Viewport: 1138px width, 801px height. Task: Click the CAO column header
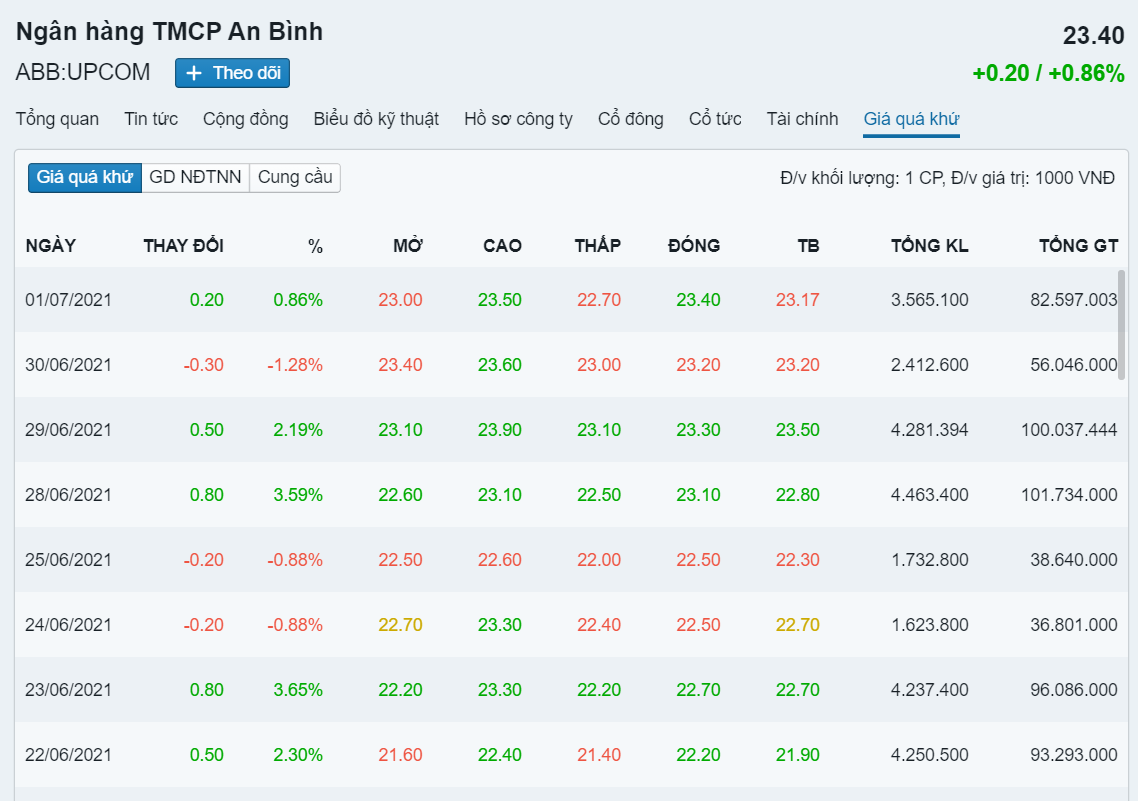click(x=502, y=246)
